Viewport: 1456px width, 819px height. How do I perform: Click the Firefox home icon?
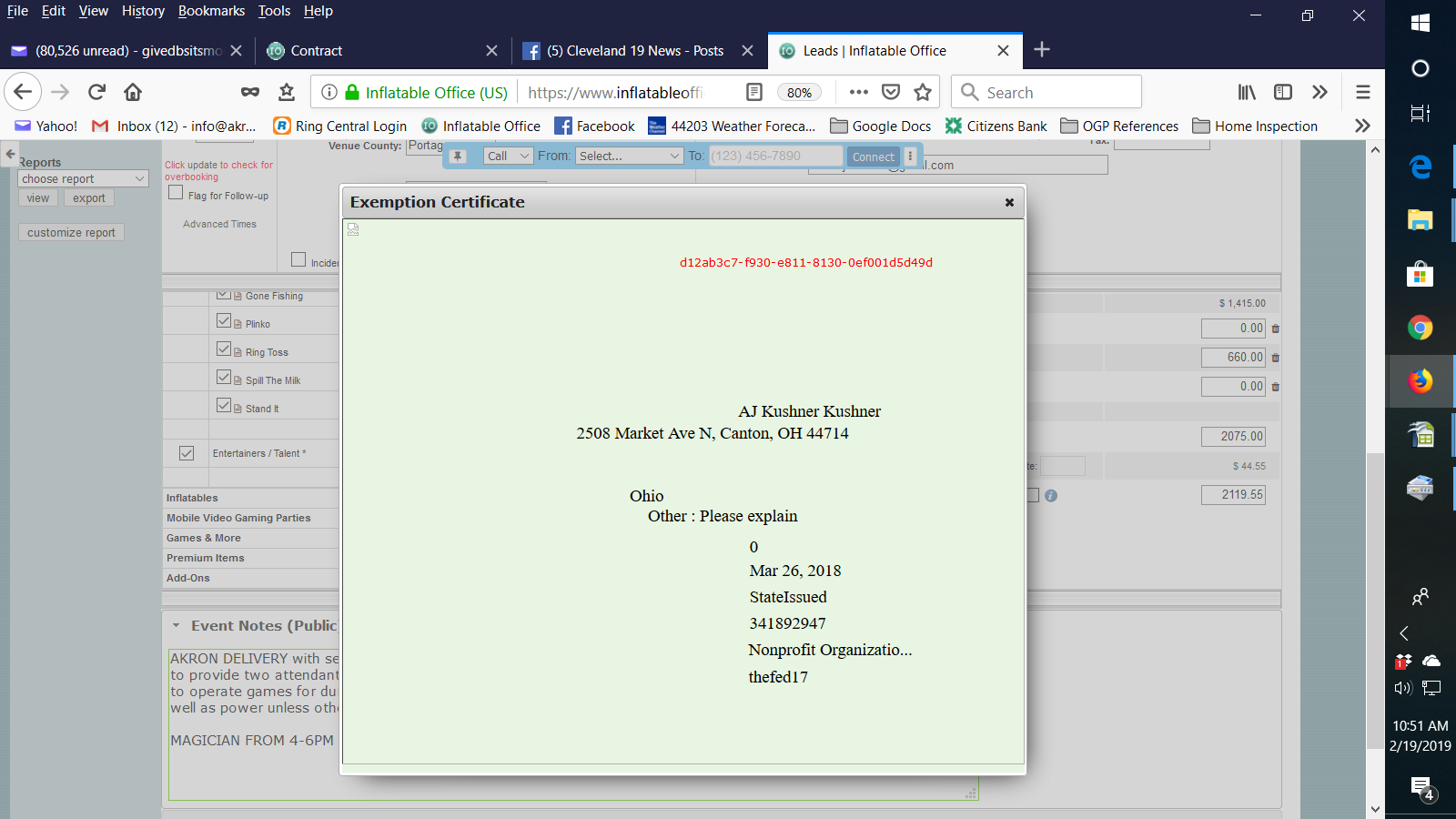(133, 92)
